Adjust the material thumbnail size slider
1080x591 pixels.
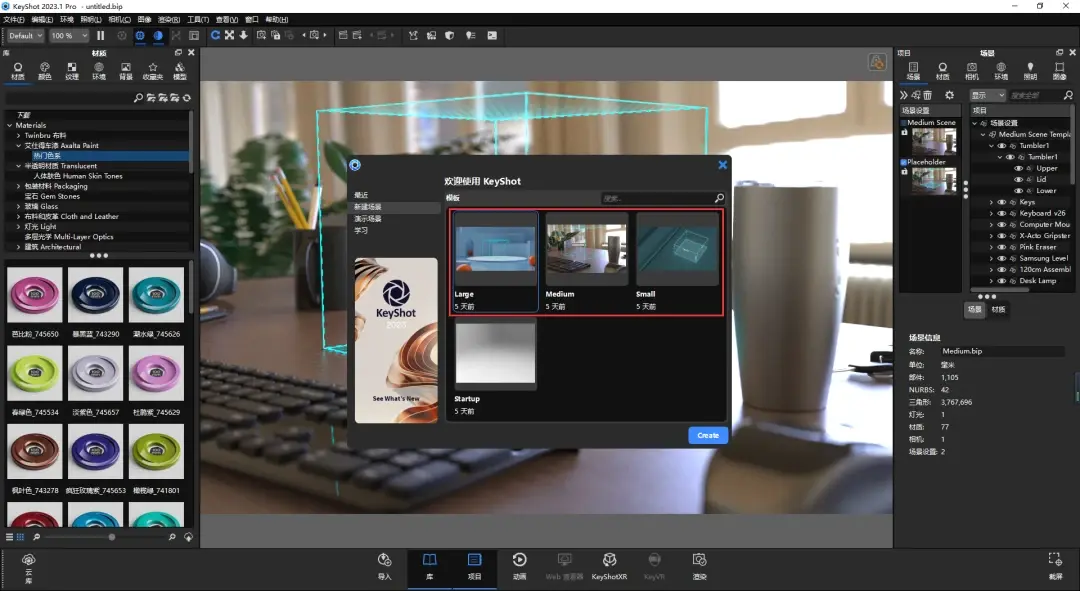[111, 537]
